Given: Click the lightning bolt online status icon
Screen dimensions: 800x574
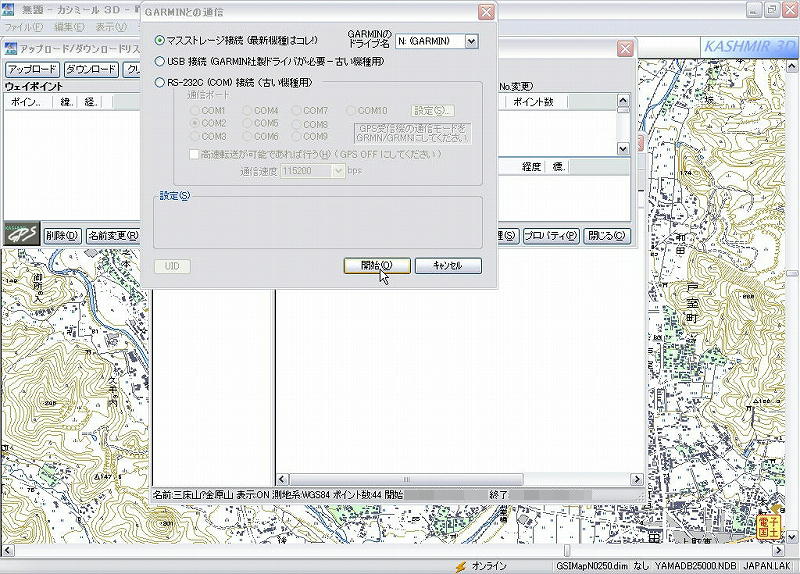Looking at the screenshot, I should point(461,566).
